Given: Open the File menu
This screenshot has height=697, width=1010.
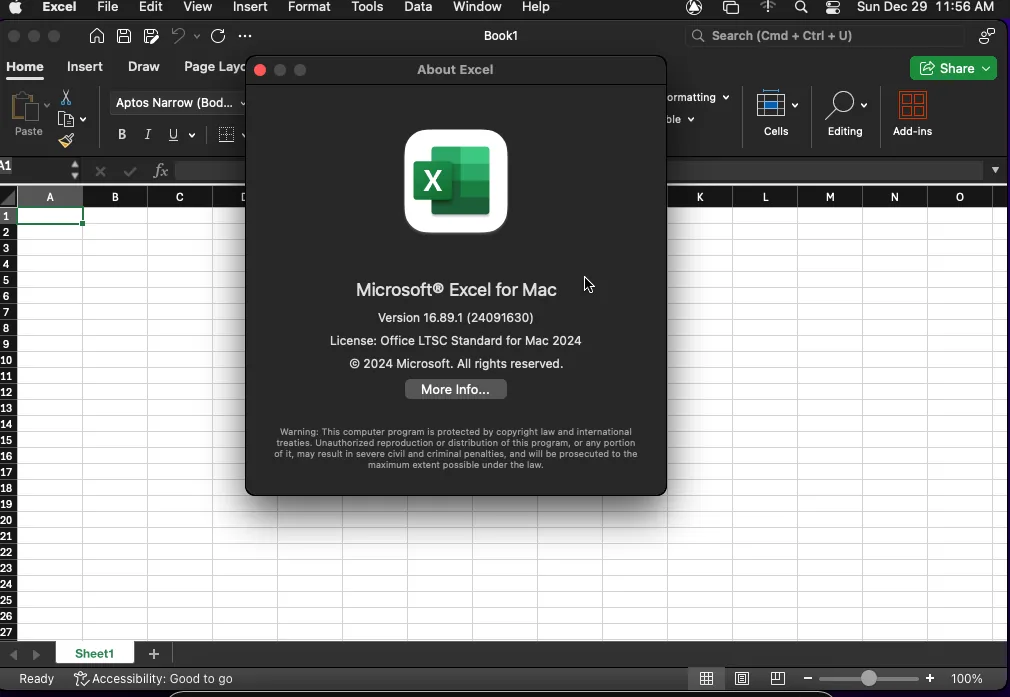Looking at the screenshot, I should [x=108, y=7].
